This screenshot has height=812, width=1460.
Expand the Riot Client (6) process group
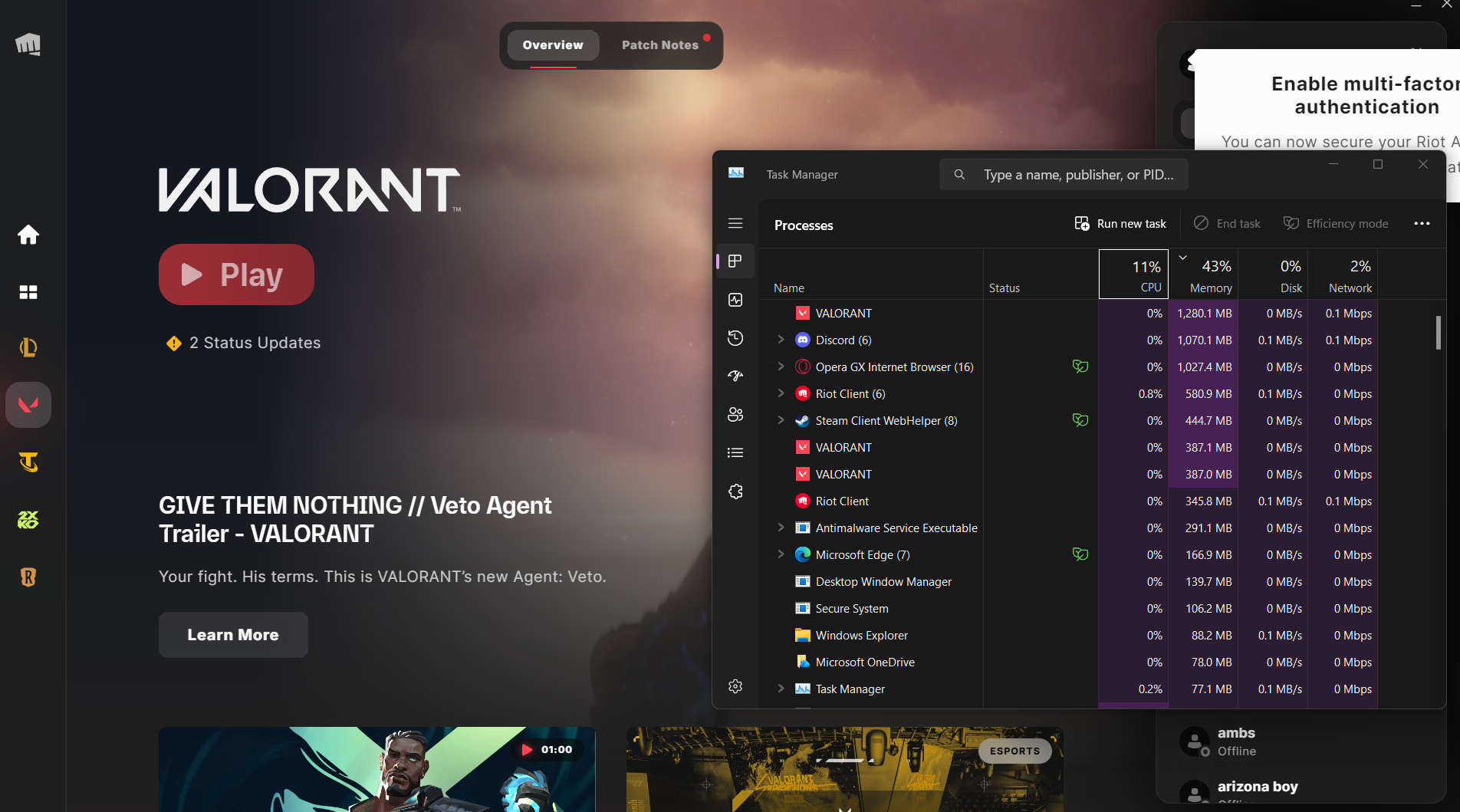[781, 393]
